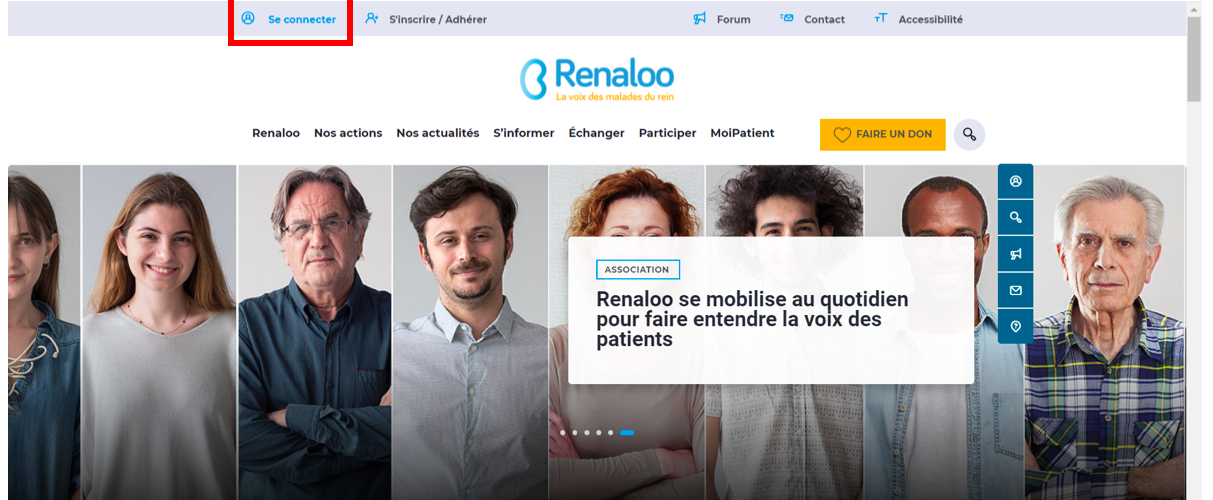Select the third carousel slide dot

point(587,432)
